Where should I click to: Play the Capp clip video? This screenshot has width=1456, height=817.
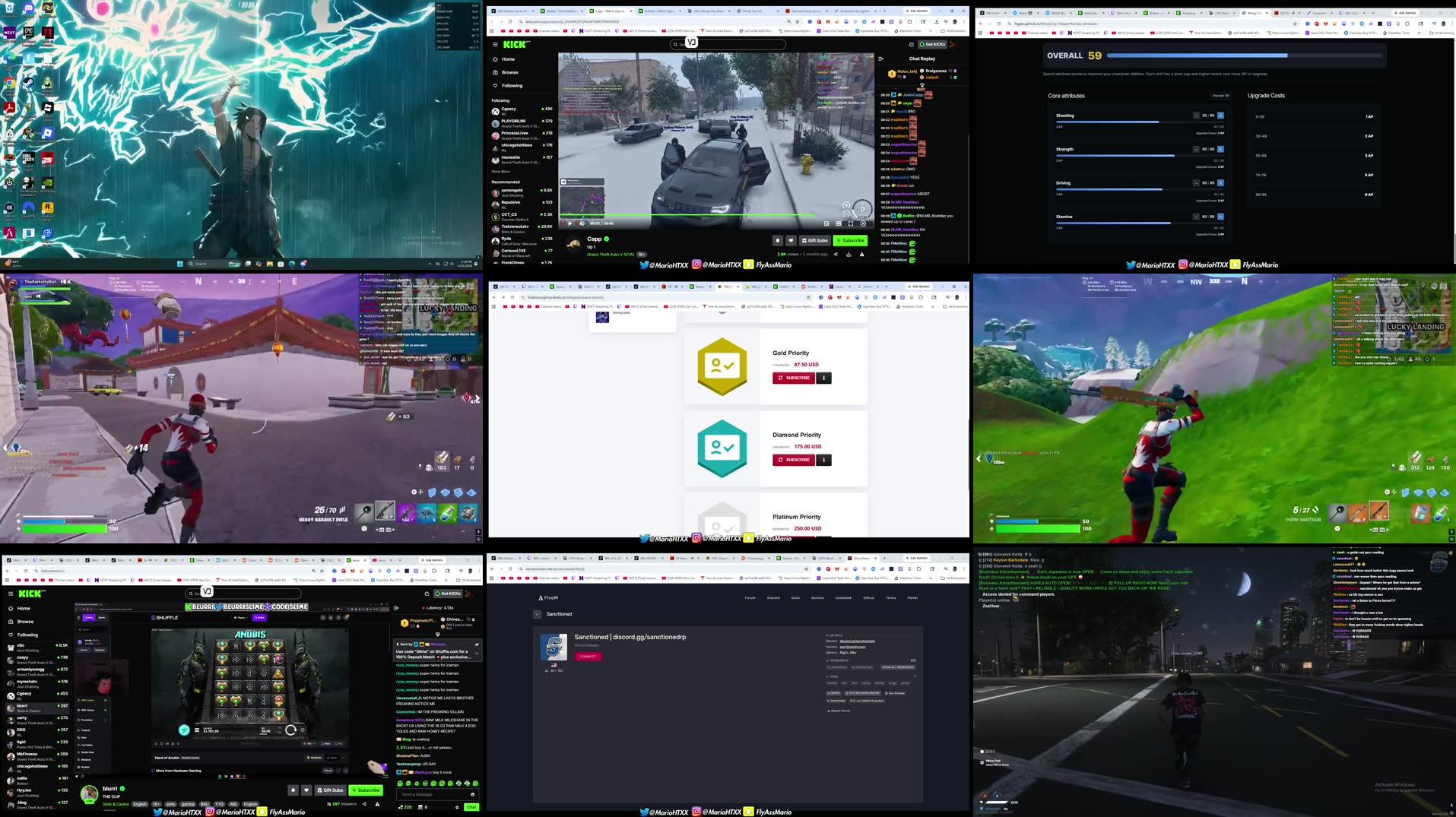coord(570,223)
